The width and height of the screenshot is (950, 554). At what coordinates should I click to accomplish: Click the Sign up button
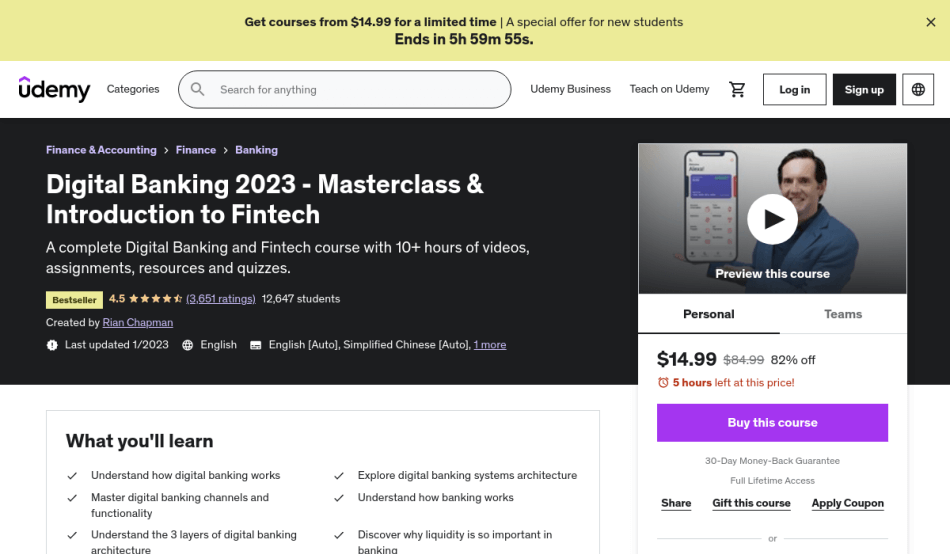click(864, 89)
